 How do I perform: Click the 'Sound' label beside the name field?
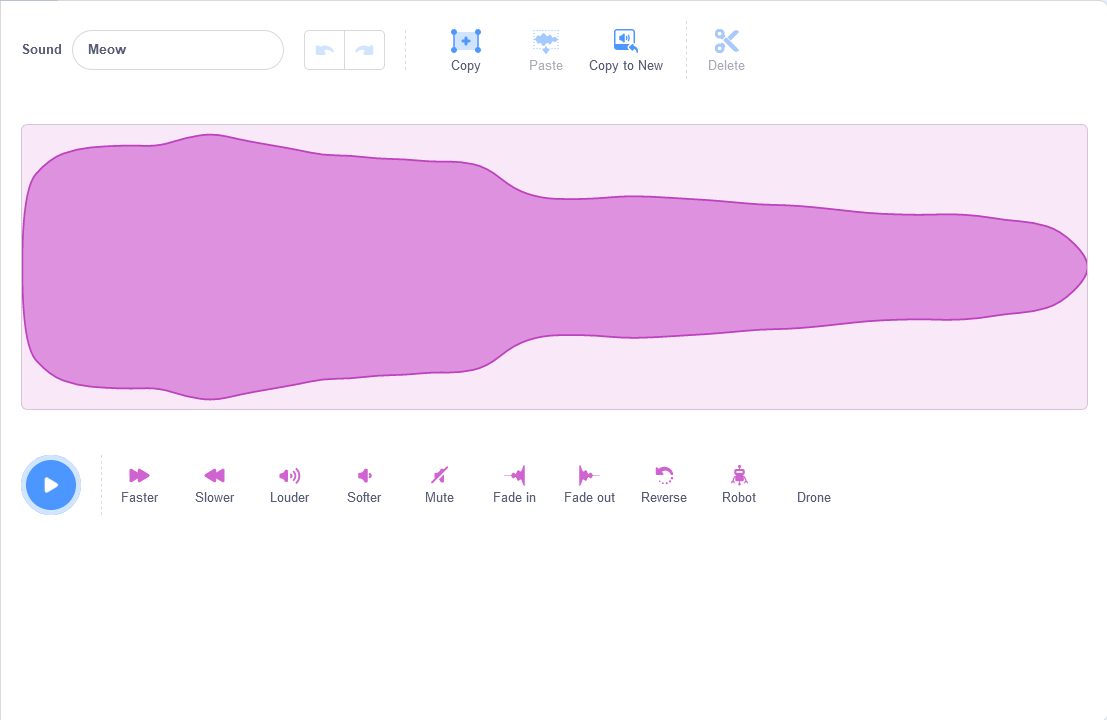(42, 49)
